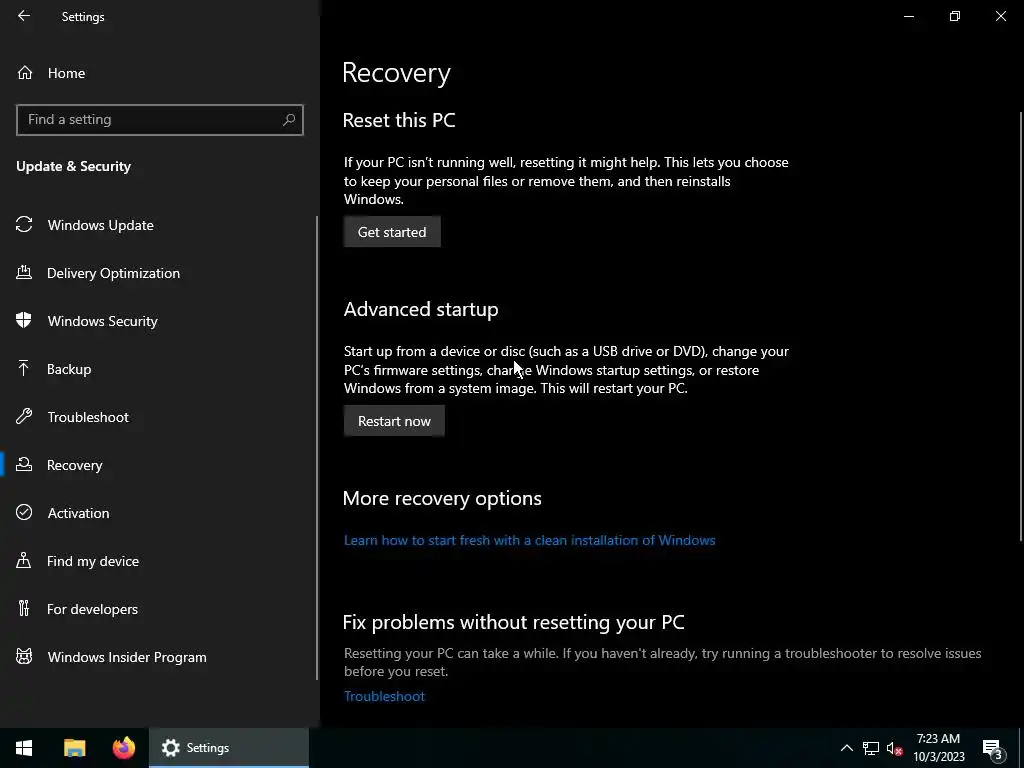Click the Settings taskbar button
Screen dimensions: 1024x768
(229, 748)
